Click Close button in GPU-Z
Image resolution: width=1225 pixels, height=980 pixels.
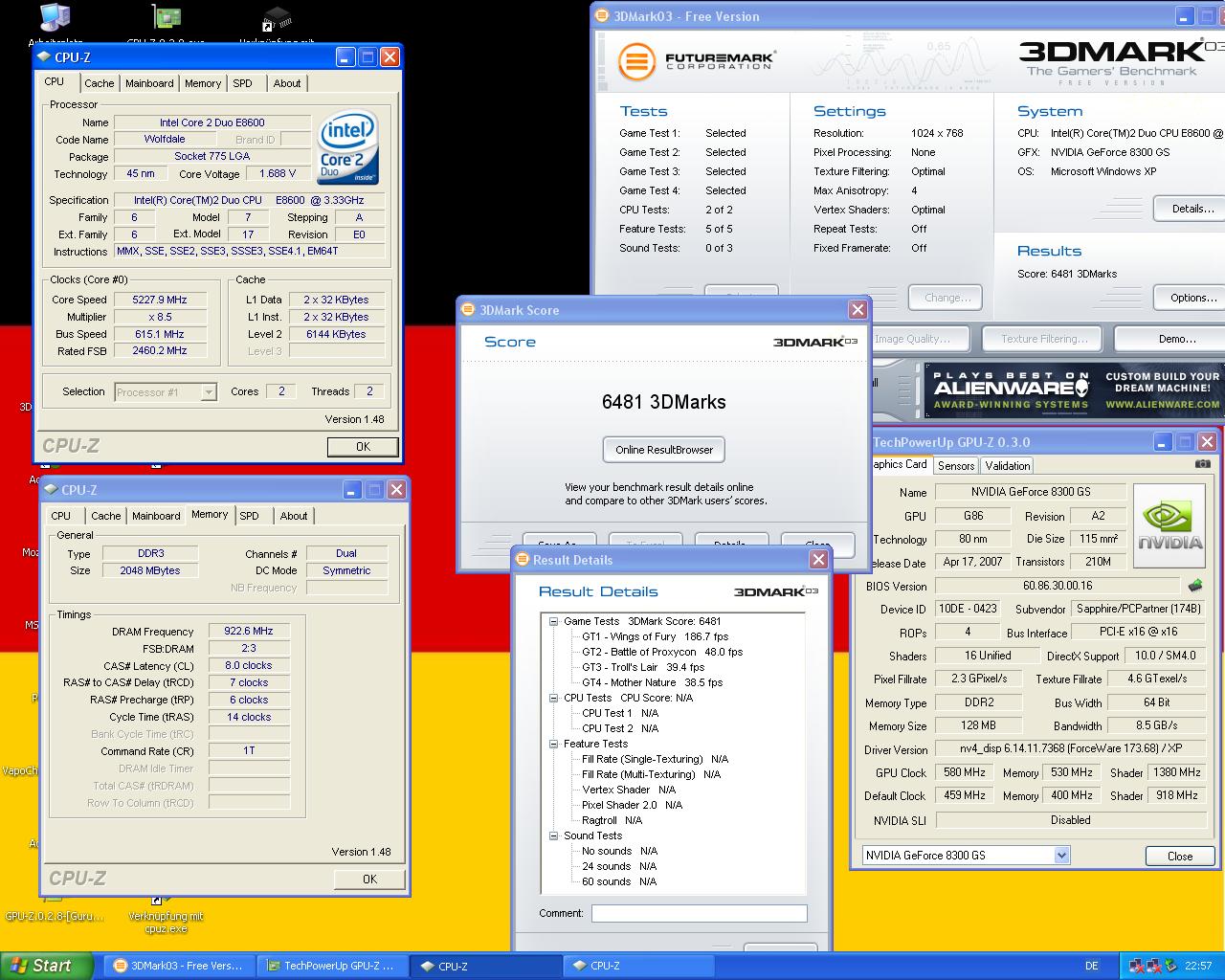coord(1180,857)
